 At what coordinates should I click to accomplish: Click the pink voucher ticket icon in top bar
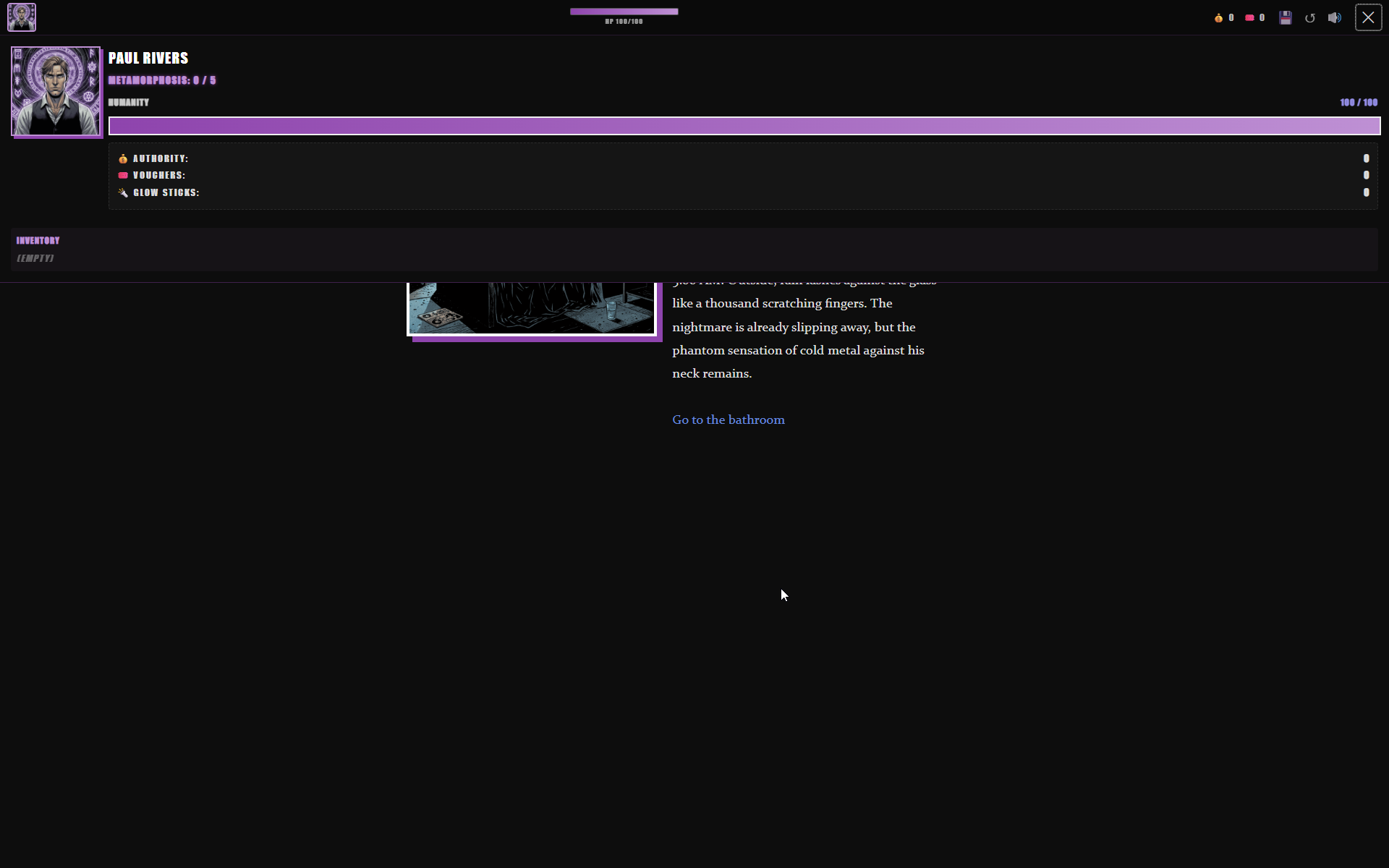1249,18
